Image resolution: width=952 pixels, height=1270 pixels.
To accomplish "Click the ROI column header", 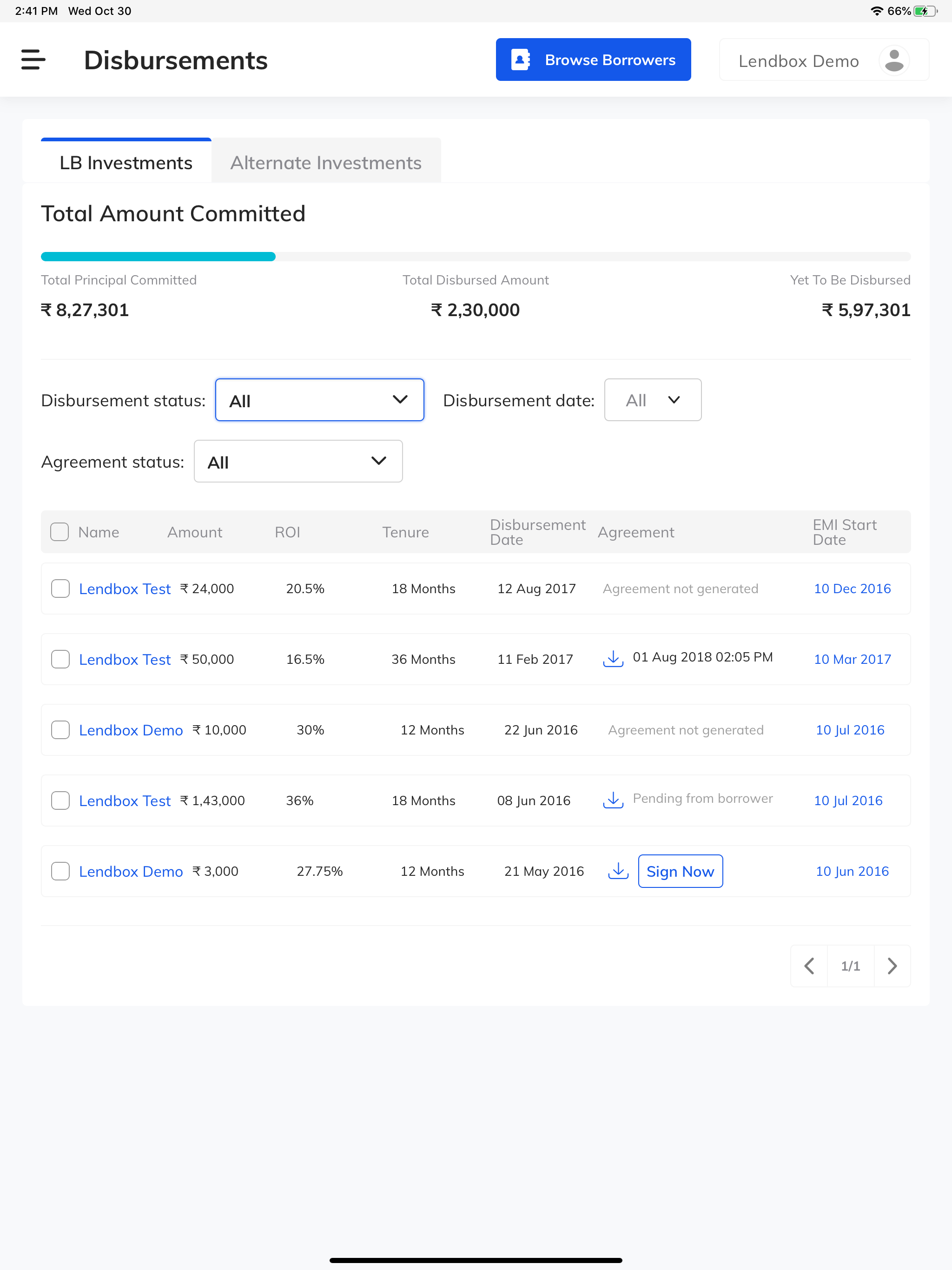I will pos(287,532).
